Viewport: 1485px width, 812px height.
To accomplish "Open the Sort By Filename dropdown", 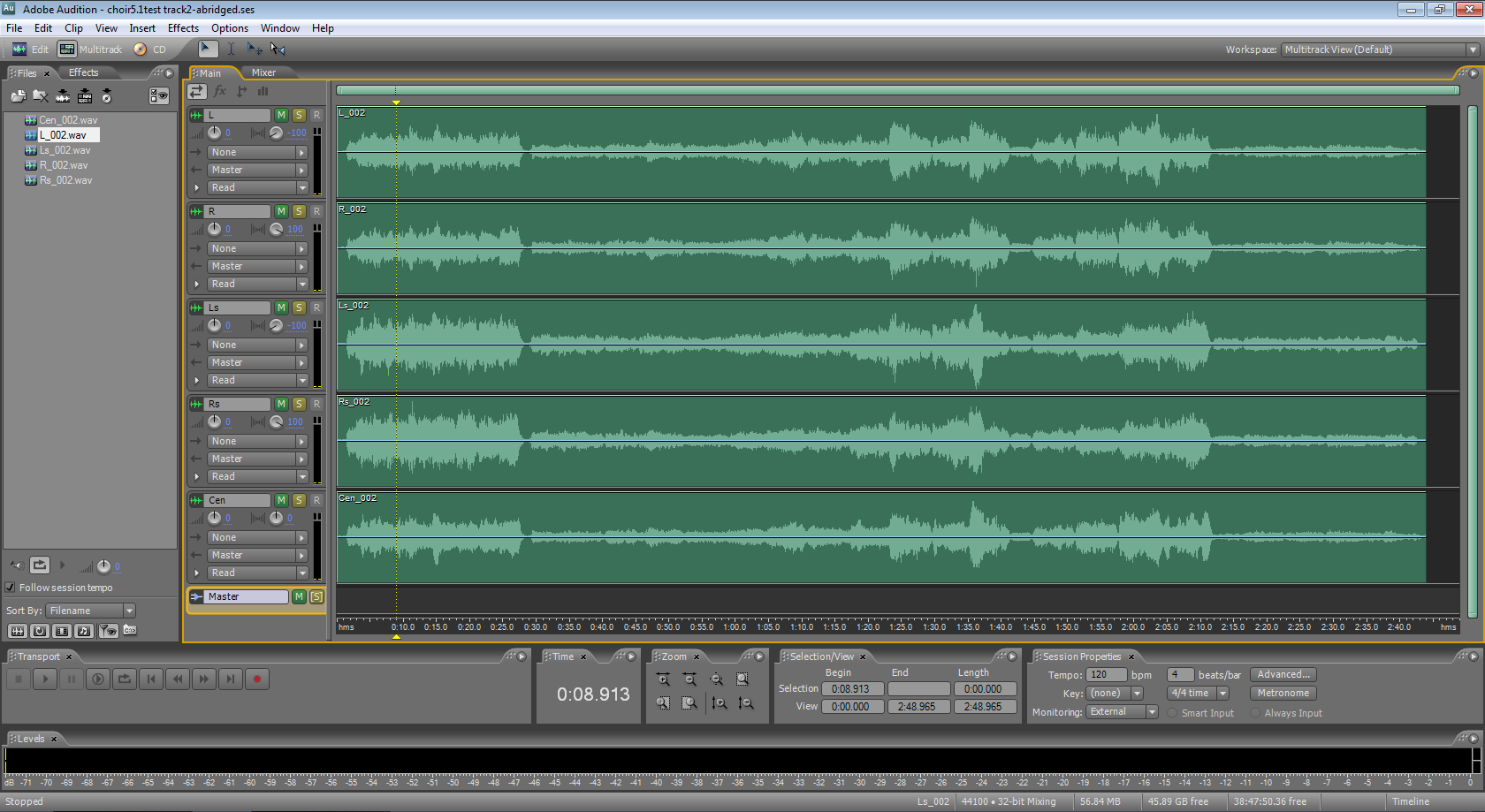I will (x=129, y=611).
